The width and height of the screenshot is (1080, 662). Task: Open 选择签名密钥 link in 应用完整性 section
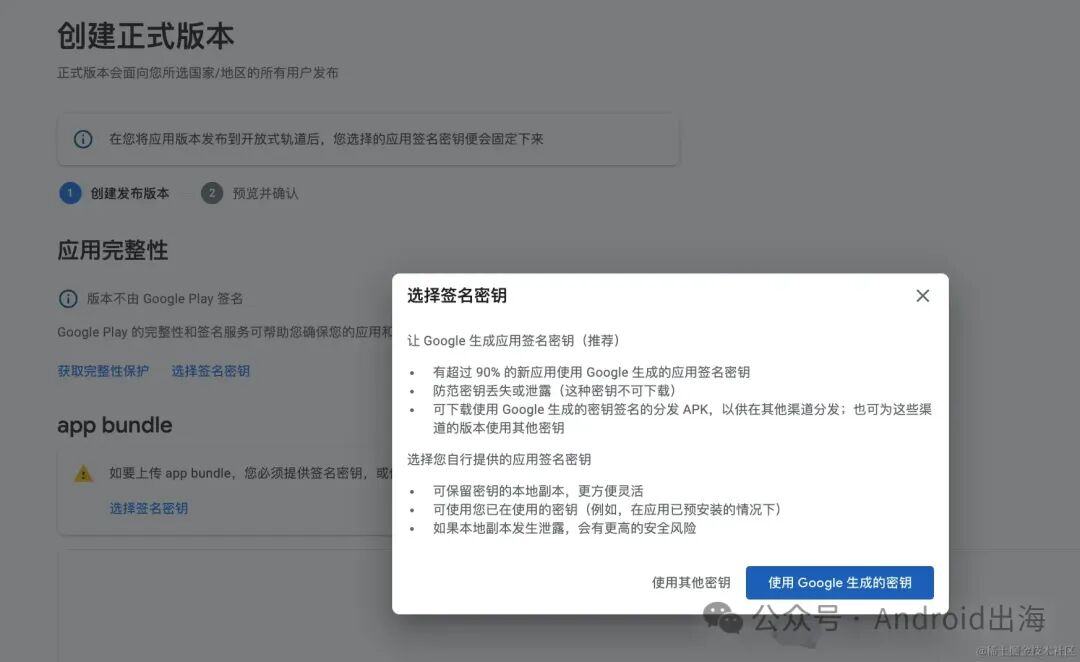[x=211, y=370]
